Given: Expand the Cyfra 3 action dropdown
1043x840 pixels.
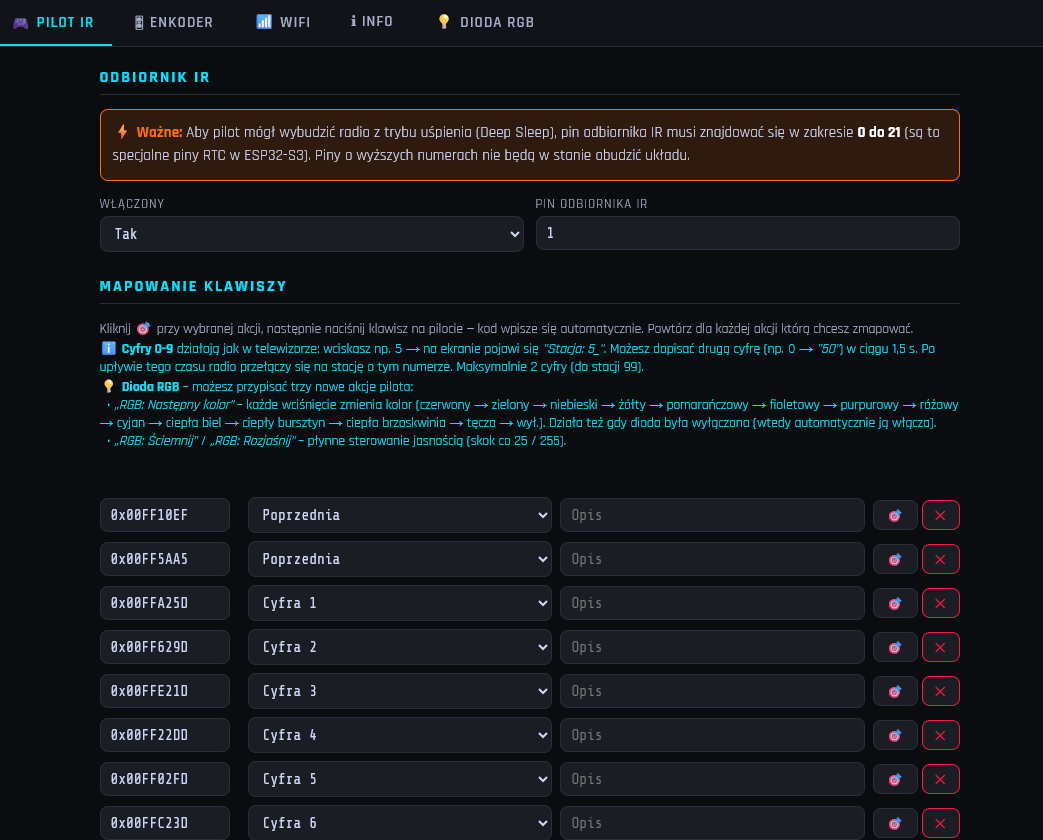Looking at the screenshot, I should [400, 691].
